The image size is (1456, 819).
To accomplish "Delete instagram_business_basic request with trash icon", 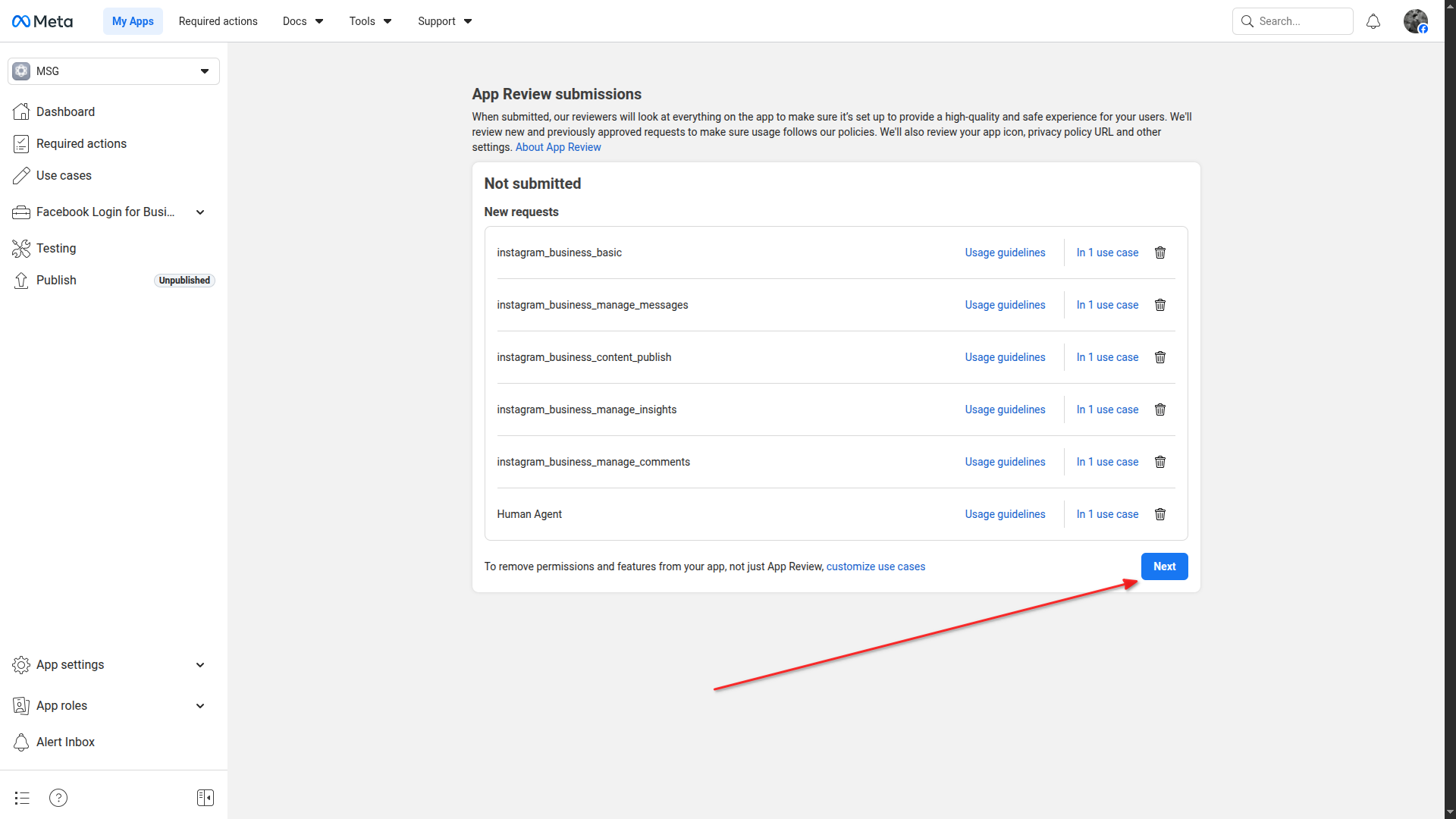I will (1159, 253).
